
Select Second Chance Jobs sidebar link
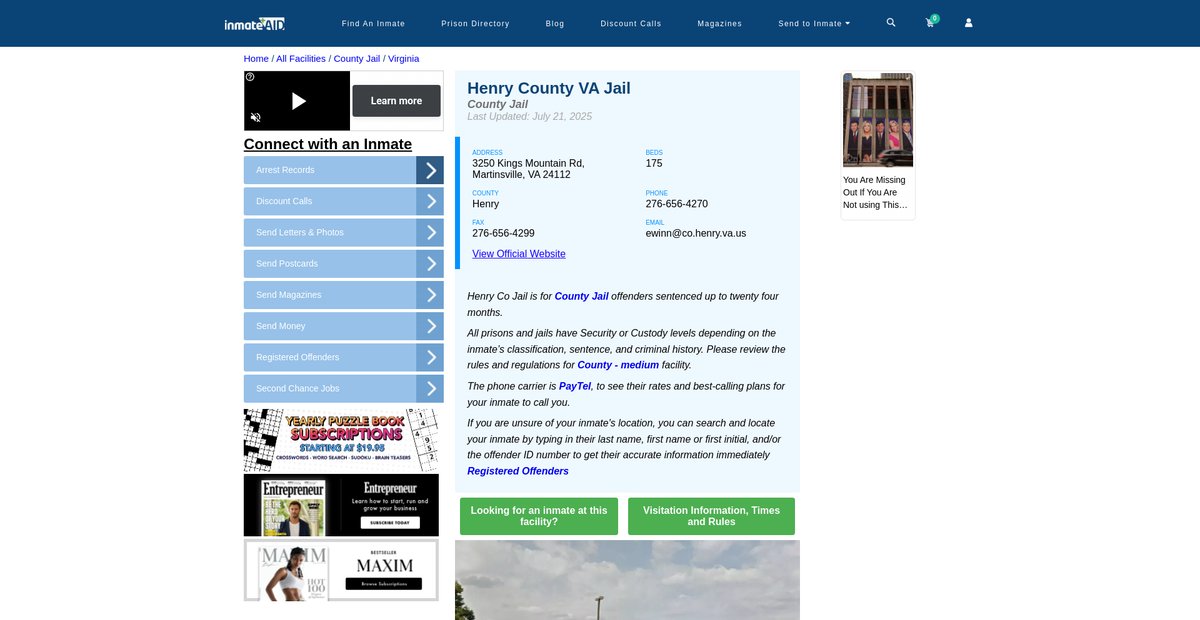(330, 389)
